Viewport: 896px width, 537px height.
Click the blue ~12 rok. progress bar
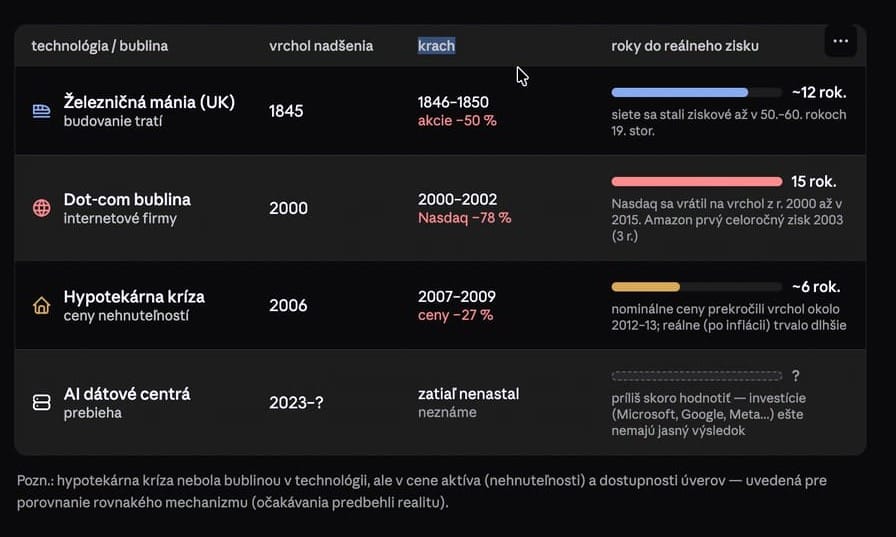[x=696, y=93]
